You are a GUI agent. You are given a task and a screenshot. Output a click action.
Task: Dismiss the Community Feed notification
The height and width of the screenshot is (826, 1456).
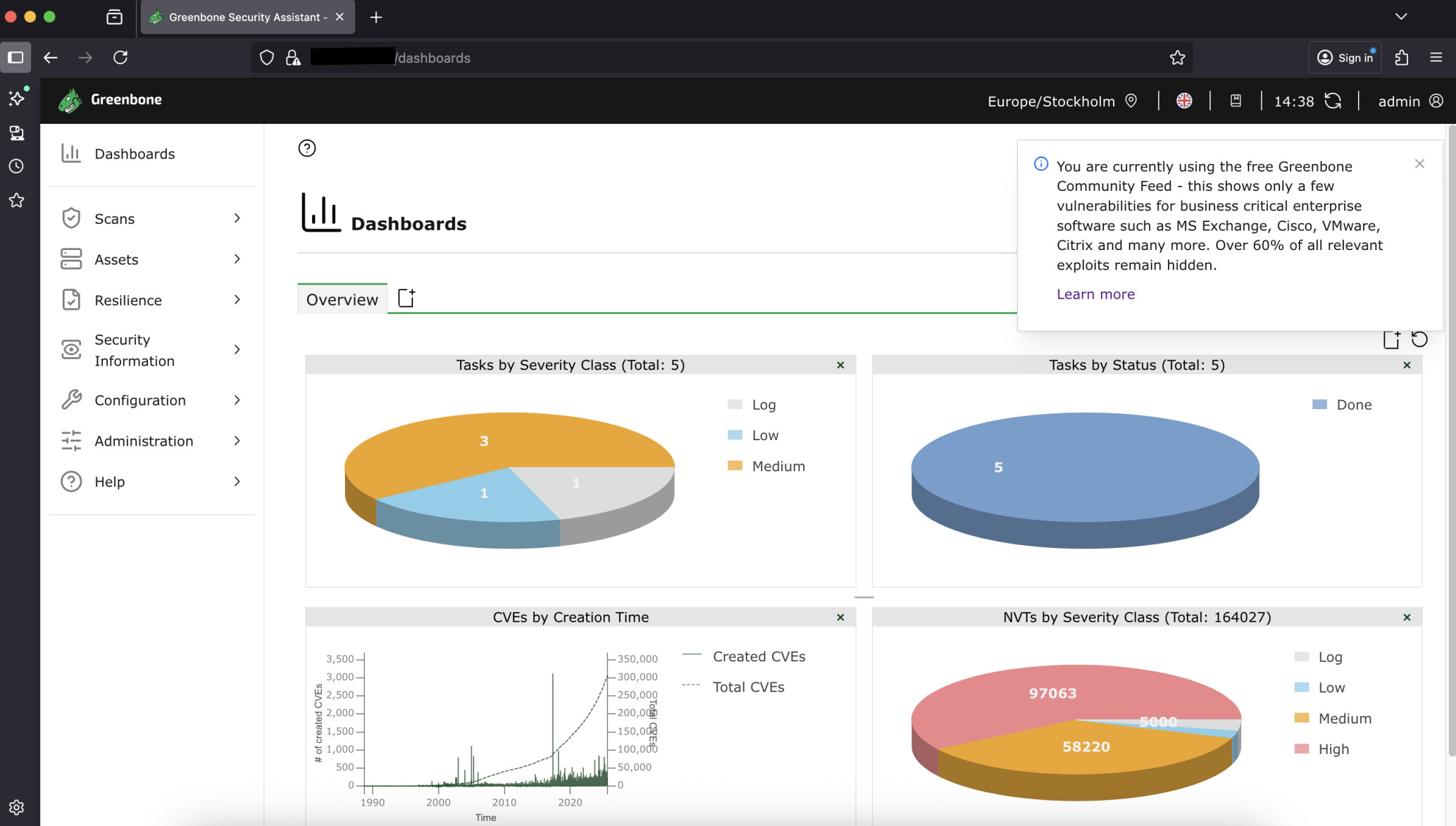pos(1419,163)
